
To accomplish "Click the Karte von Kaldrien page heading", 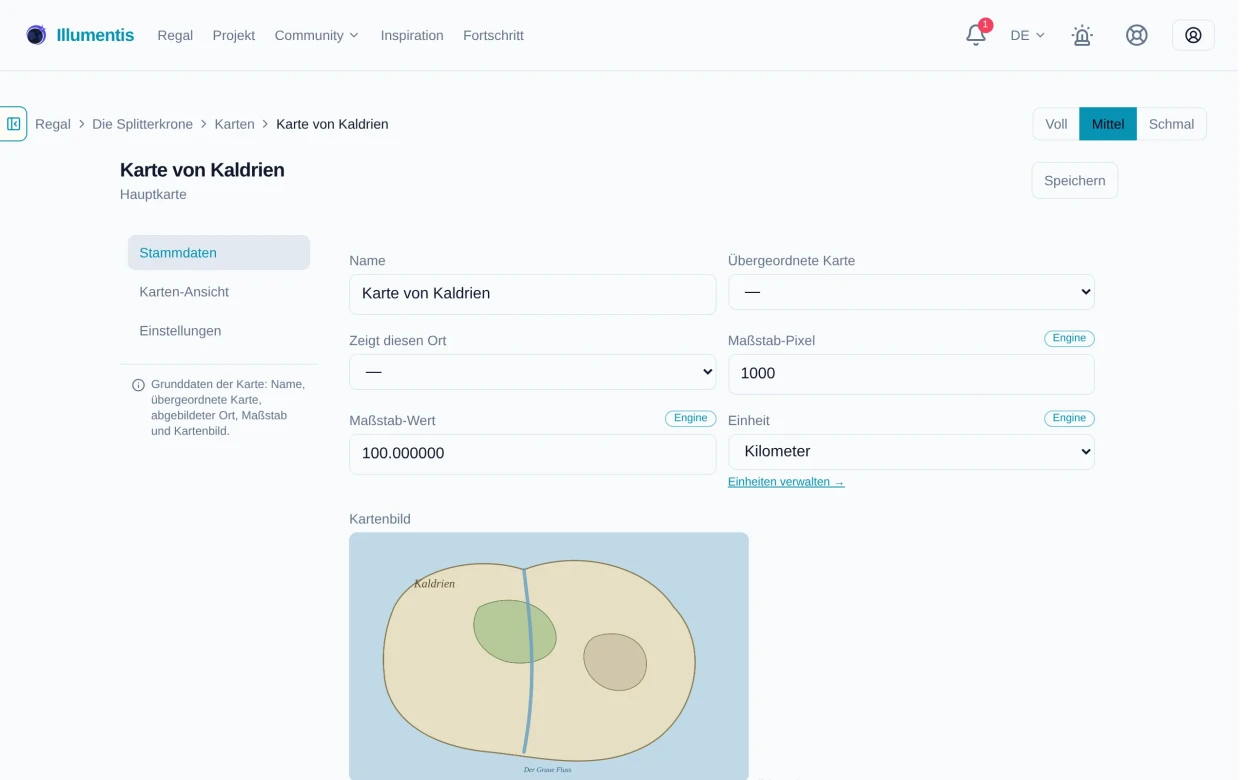I will [x=202, y=170].
